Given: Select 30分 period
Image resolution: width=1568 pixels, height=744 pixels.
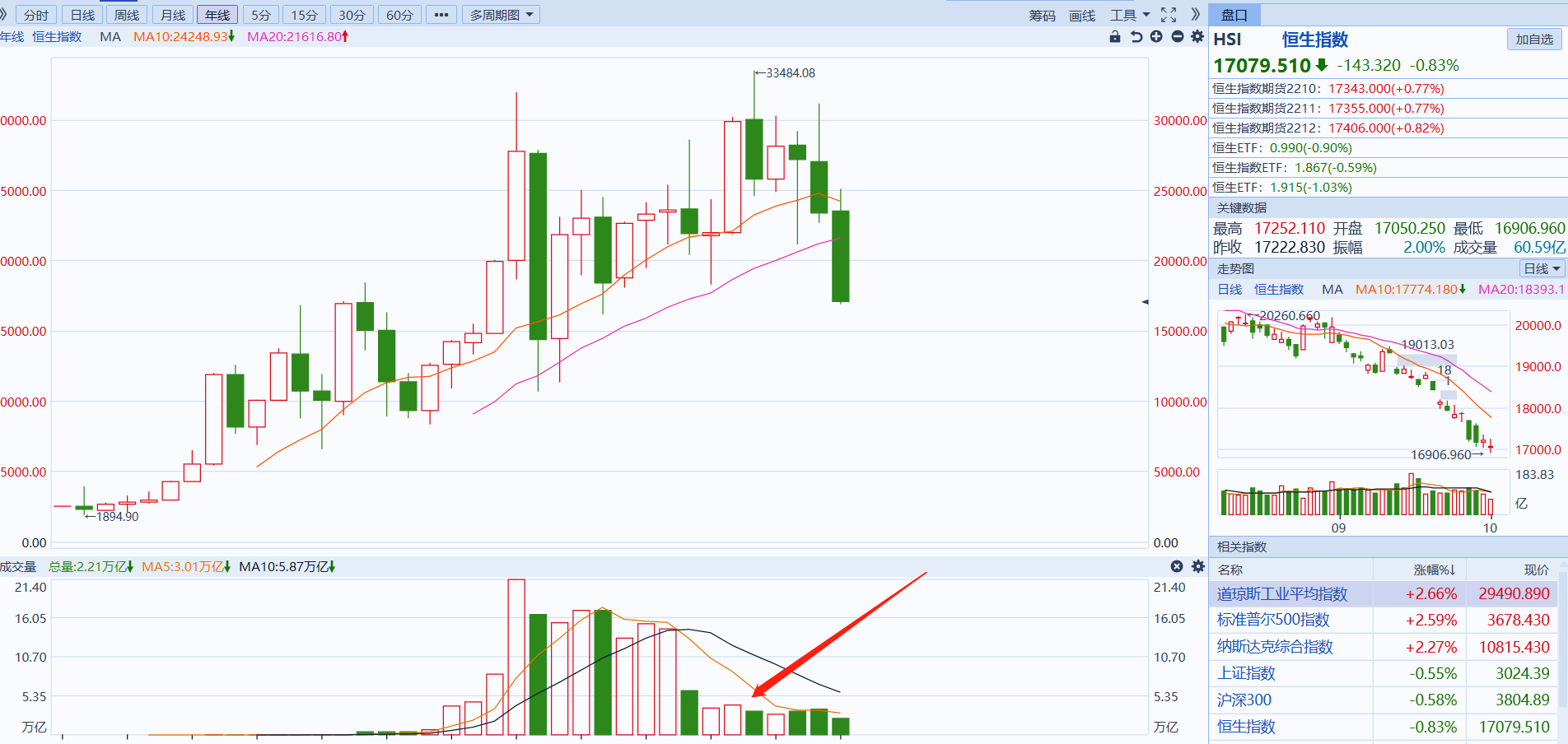Looking at the screenshot, I should pos(352,15).
